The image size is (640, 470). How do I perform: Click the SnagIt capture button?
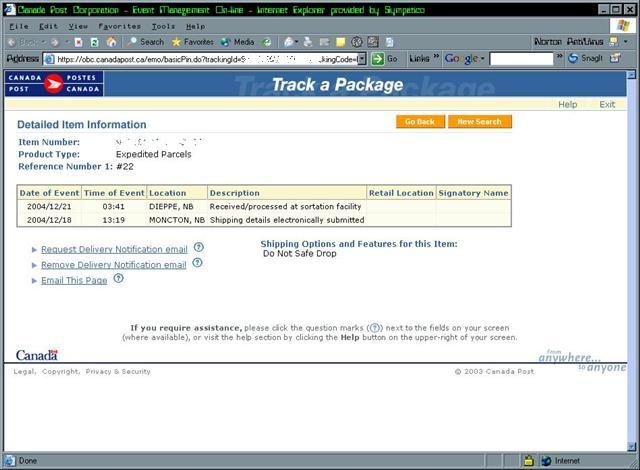585,58
